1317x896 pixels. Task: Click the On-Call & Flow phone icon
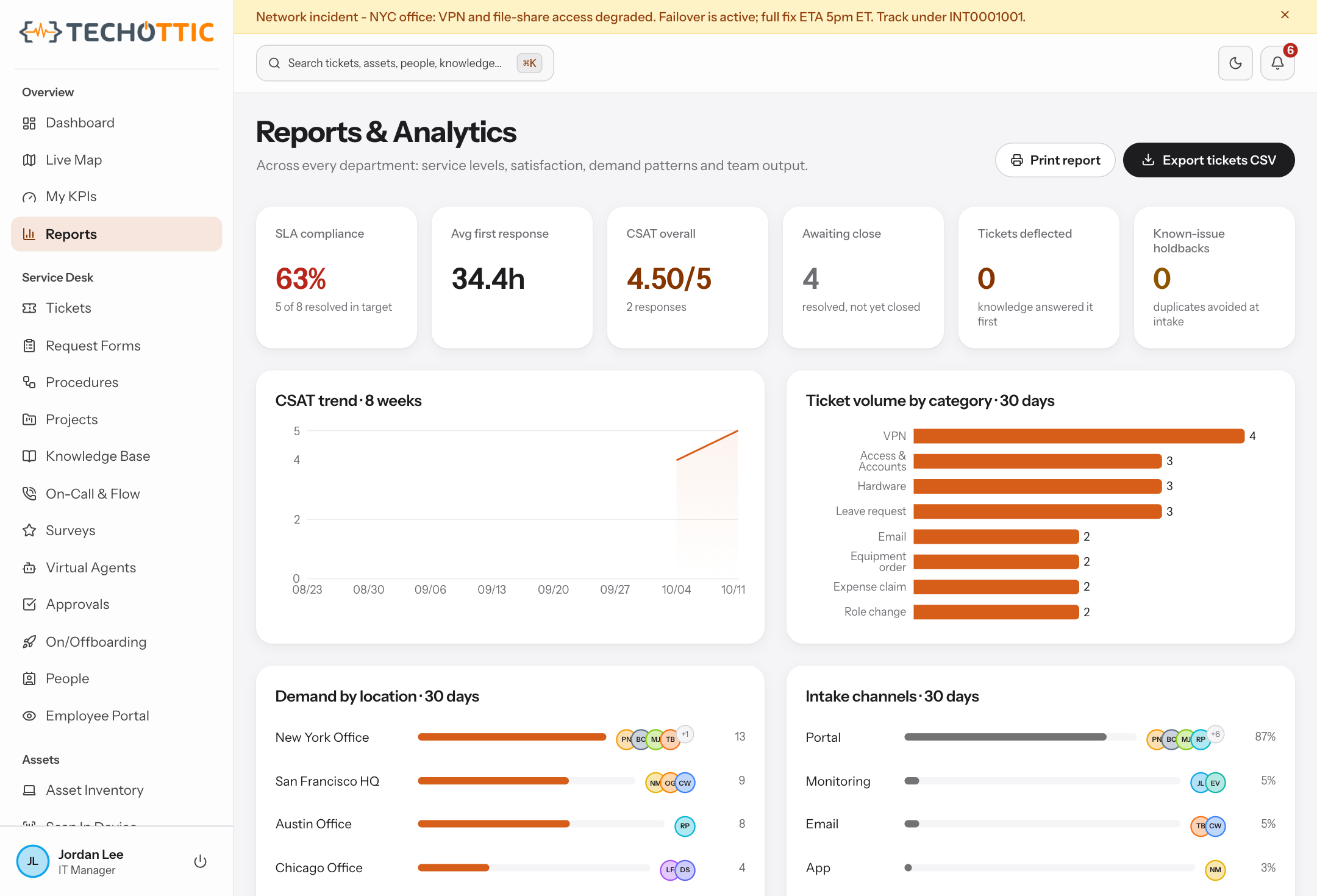[29, 494]
